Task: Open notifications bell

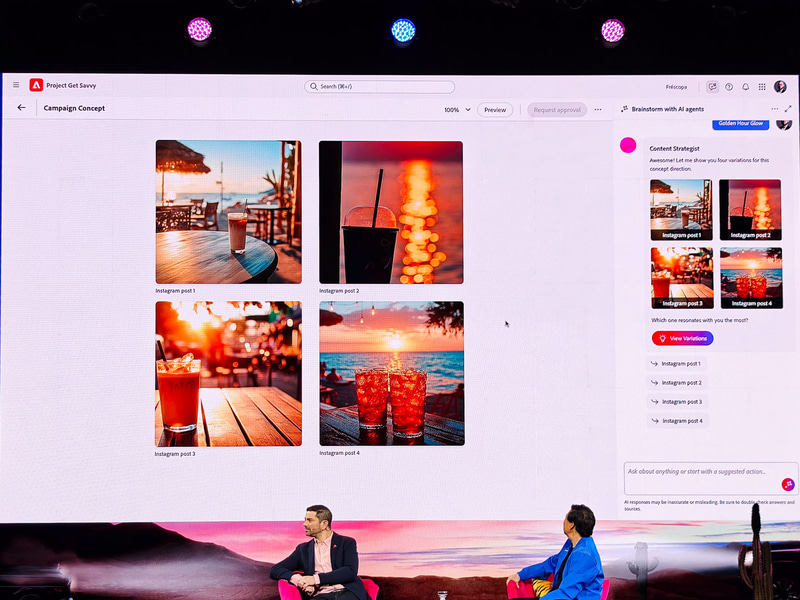Action: click(745, 87)
